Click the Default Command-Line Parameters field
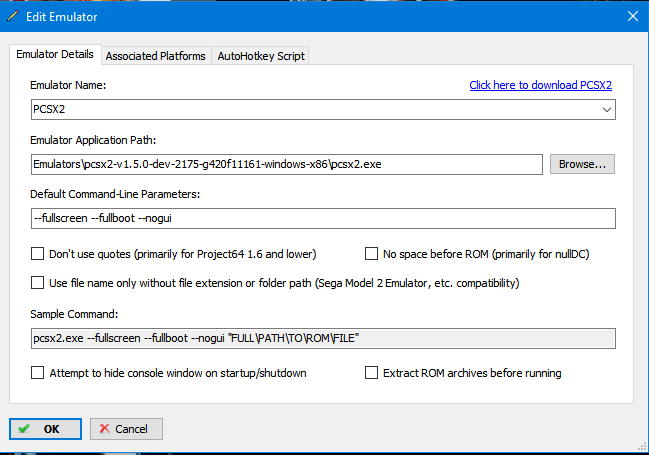This screenshot has width=649, height=455. [x=323, y=218]
